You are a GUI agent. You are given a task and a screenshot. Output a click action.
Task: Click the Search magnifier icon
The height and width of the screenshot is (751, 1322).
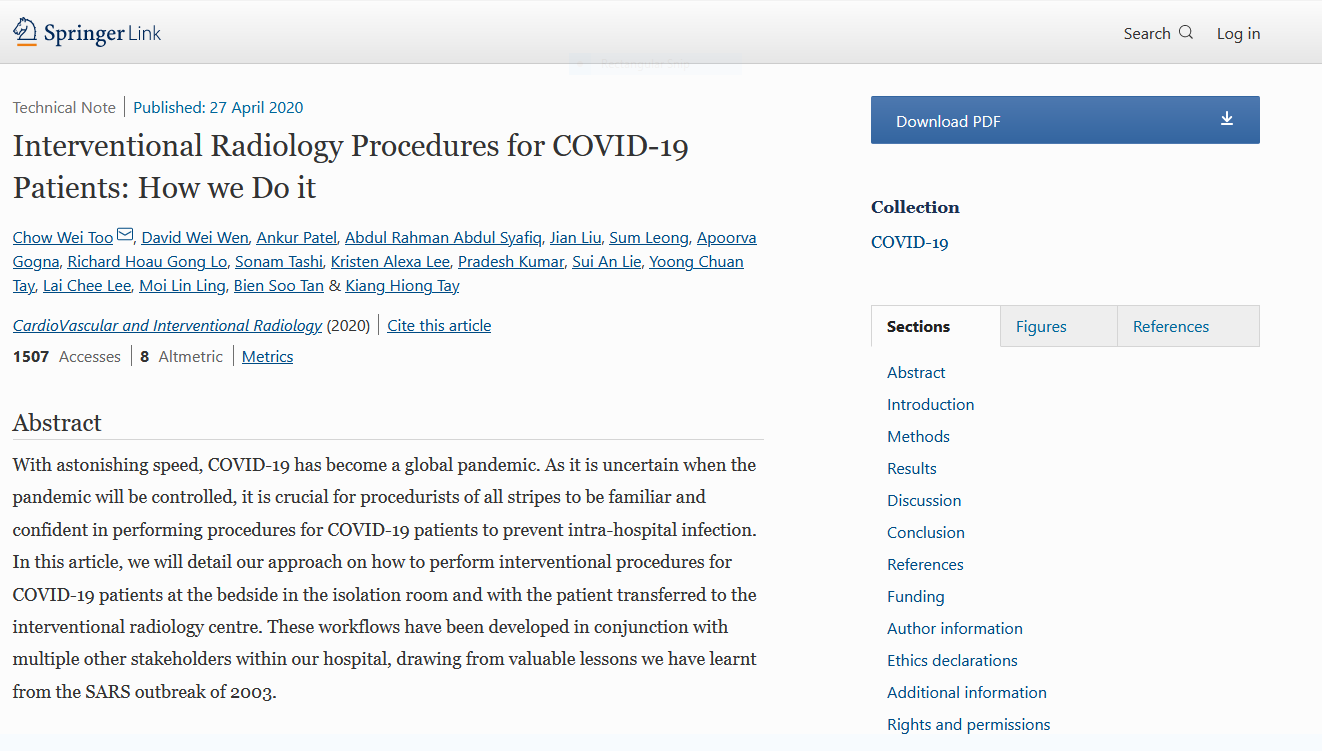pos(1186,33)
